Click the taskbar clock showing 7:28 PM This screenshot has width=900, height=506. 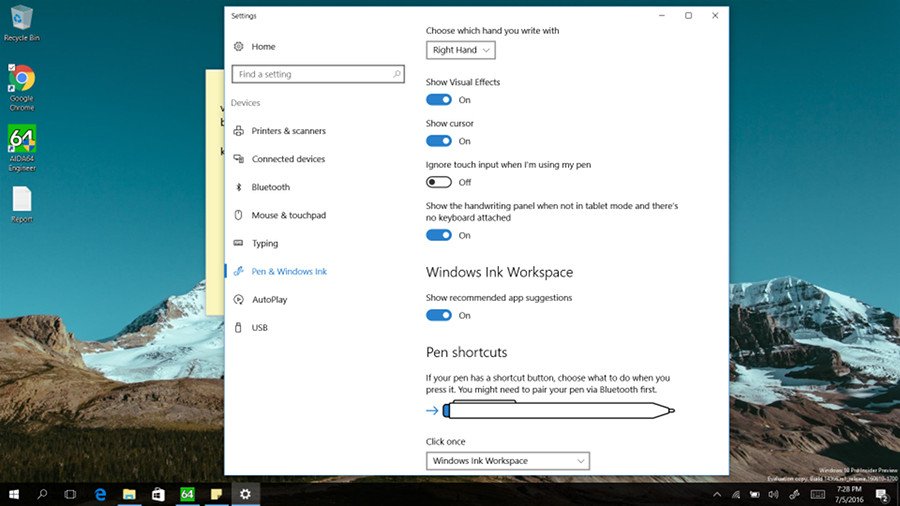[849, 495]
